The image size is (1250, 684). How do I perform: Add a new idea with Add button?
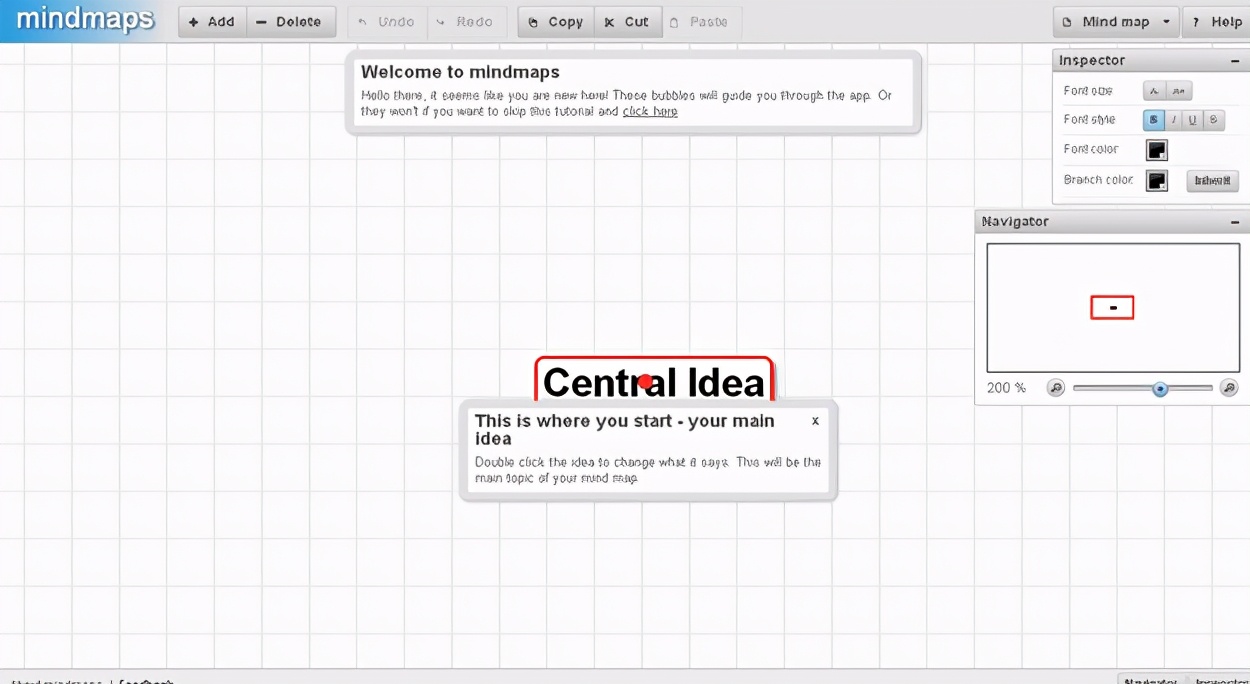pos(212,22)
